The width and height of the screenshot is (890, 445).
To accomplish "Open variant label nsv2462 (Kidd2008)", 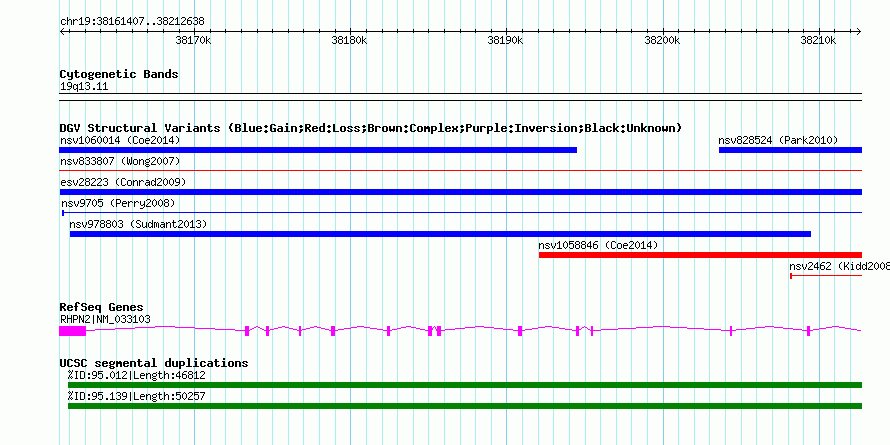I will (x=839, y=266).
